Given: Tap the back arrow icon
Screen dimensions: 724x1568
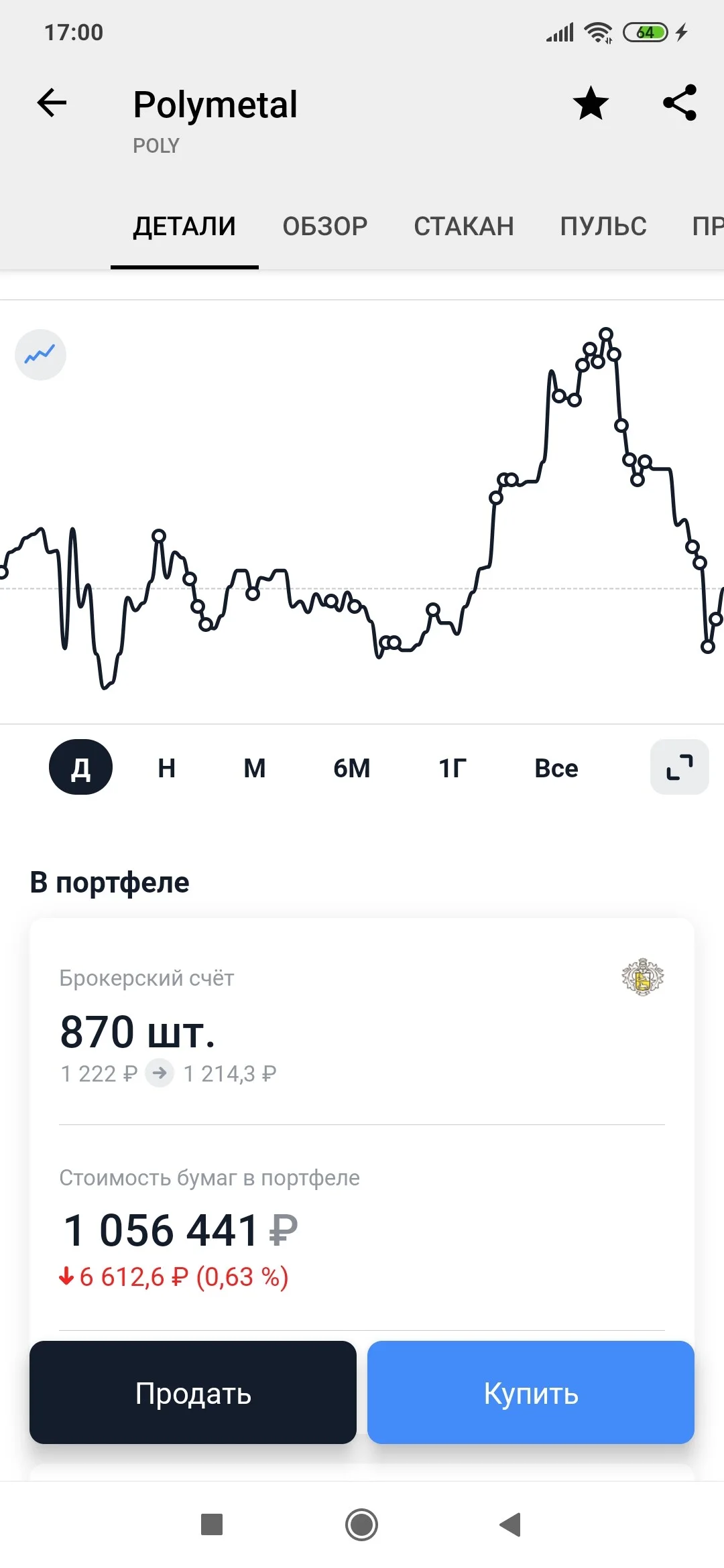Looking at the screenshot, I should 52,103.
